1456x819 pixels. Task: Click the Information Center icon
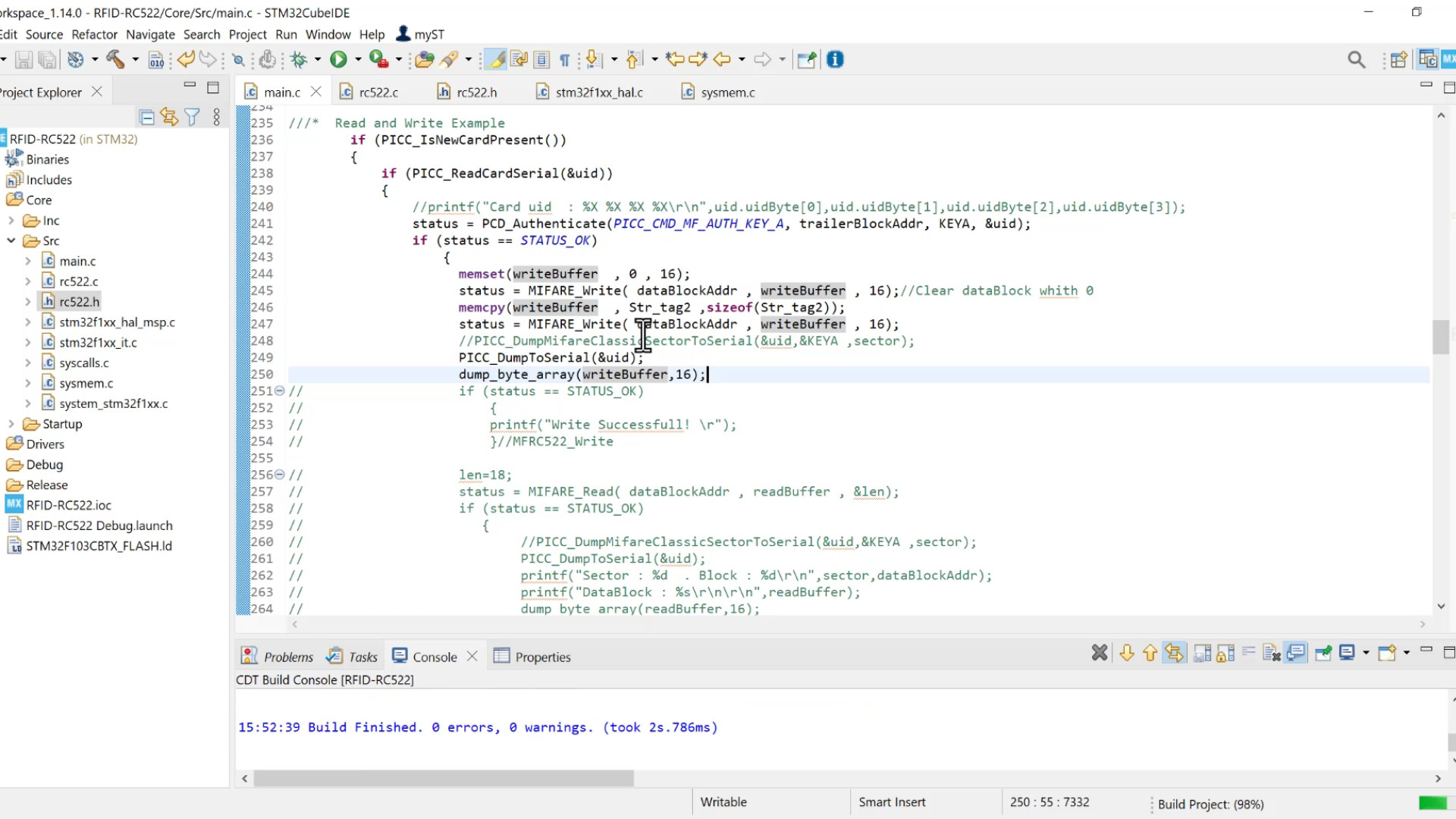click(x=835, y=59)
